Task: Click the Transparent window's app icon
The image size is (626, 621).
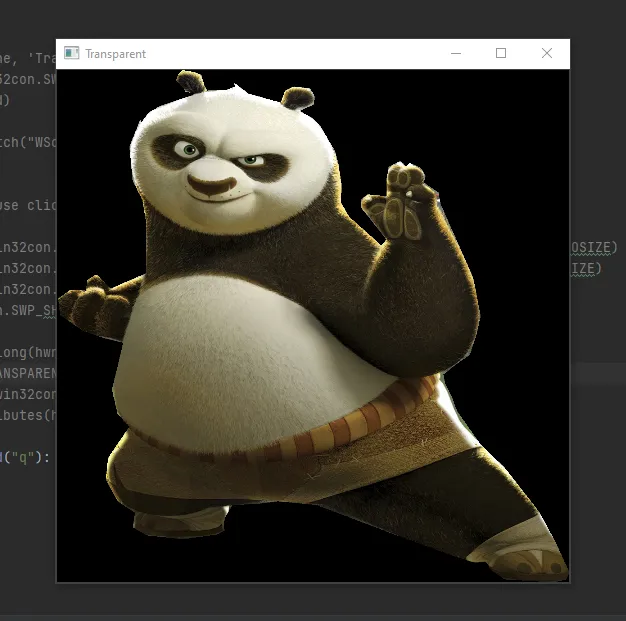Action: (71, 53)
